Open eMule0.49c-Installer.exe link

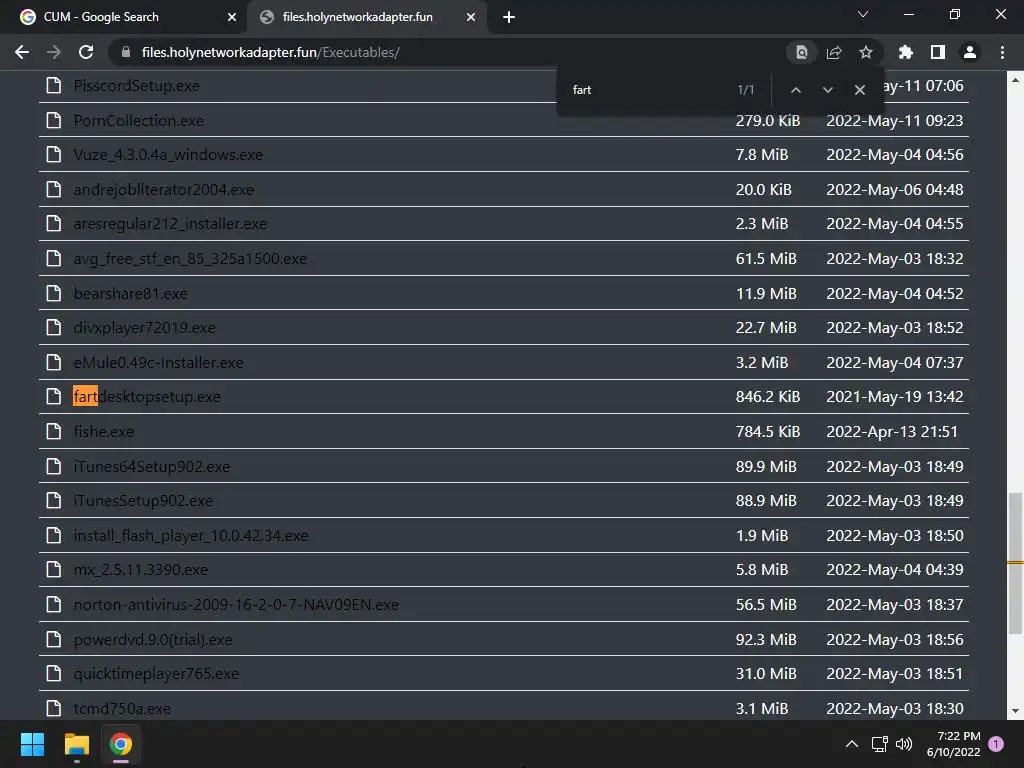coord(158,362)
